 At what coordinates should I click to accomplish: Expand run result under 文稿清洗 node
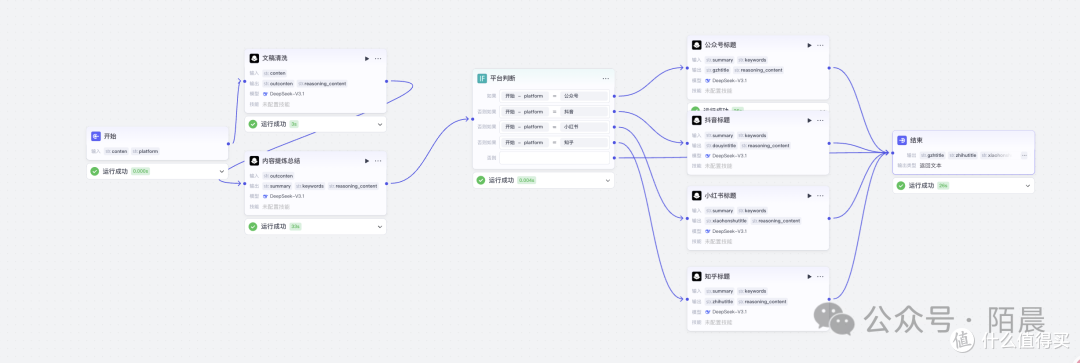pos(380,125)
